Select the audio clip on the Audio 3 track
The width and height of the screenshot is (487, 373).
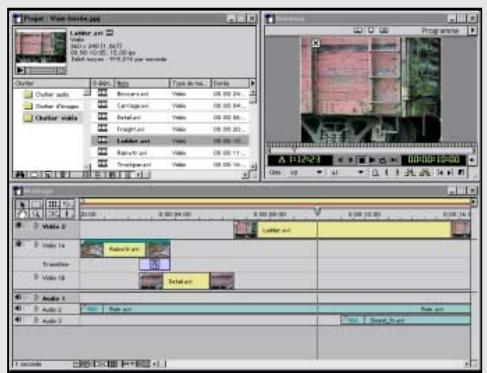pyautogui.click(x=406, y=320)
